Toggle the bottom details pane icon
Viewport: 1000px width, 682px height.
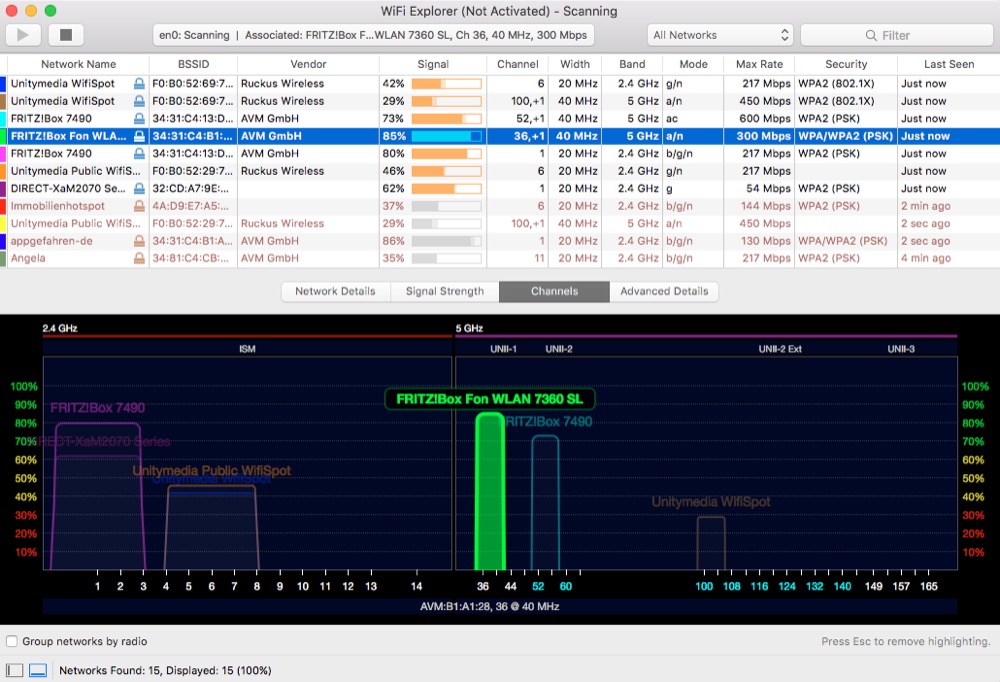pos(37,670)
